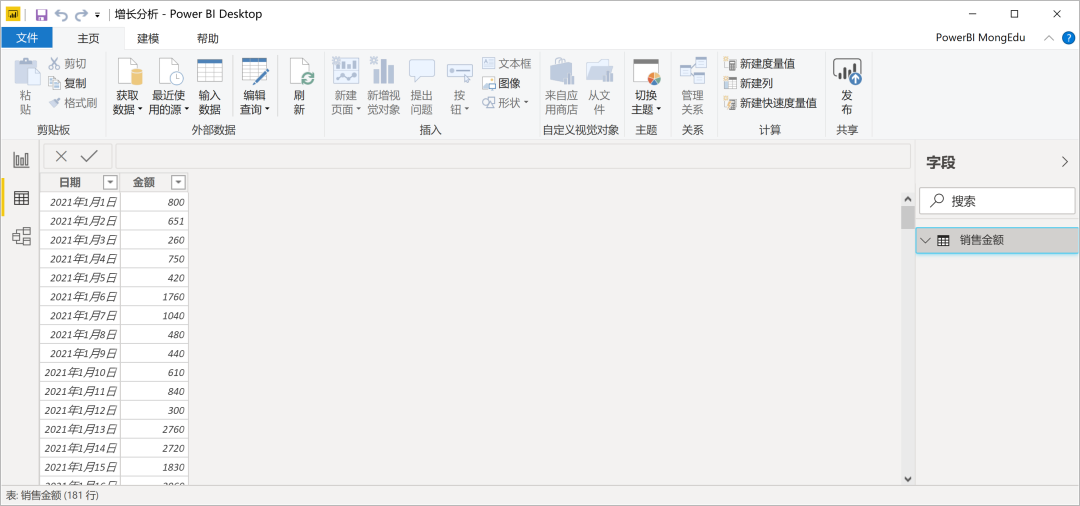Collapse the 字段 pane using the chevron
Image resolution: width=1080 pixels, height=506 pixels.
click(x=1064, y=162)
